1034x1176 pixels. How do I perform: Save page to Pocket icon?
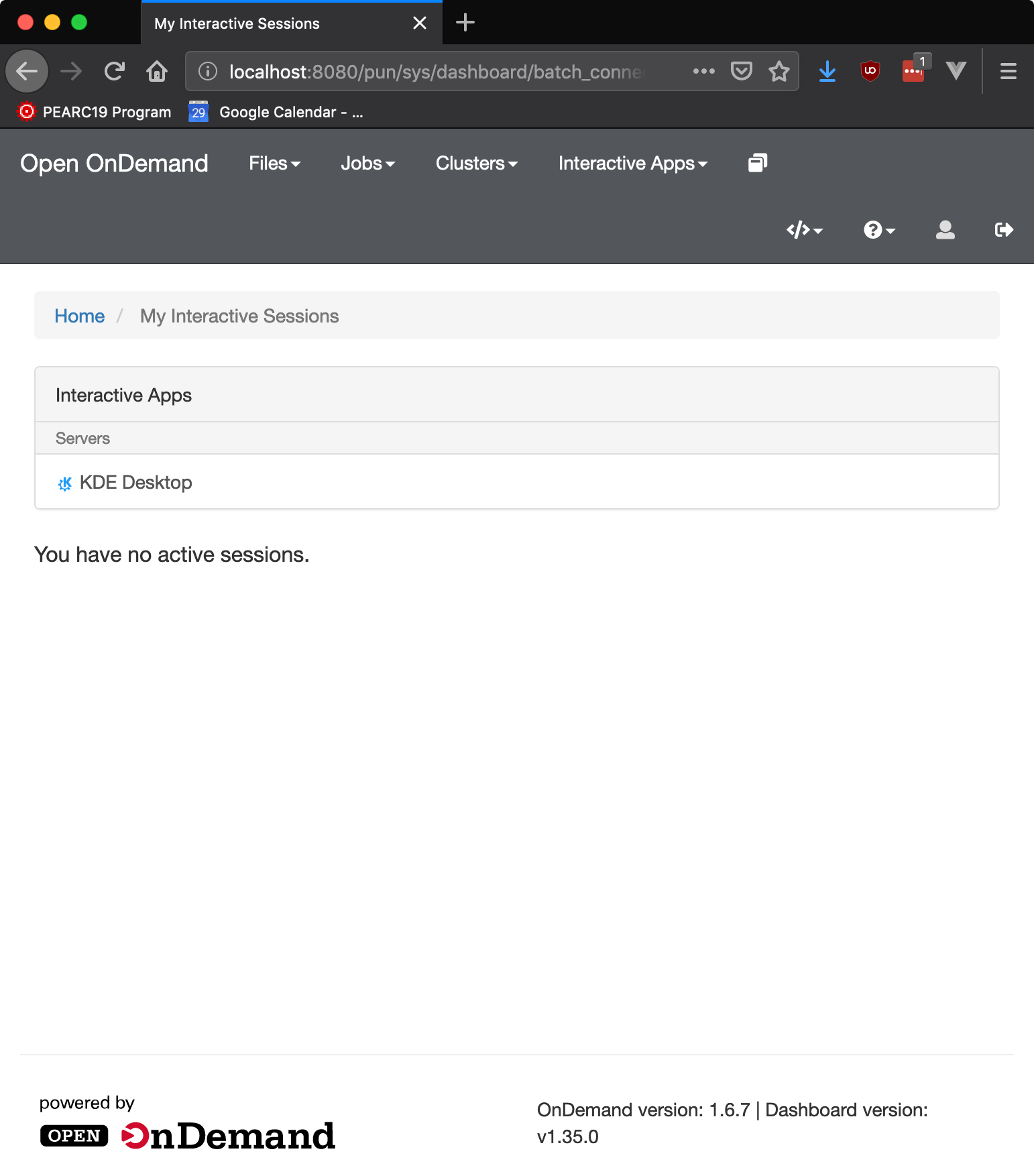tap(741, 71)
